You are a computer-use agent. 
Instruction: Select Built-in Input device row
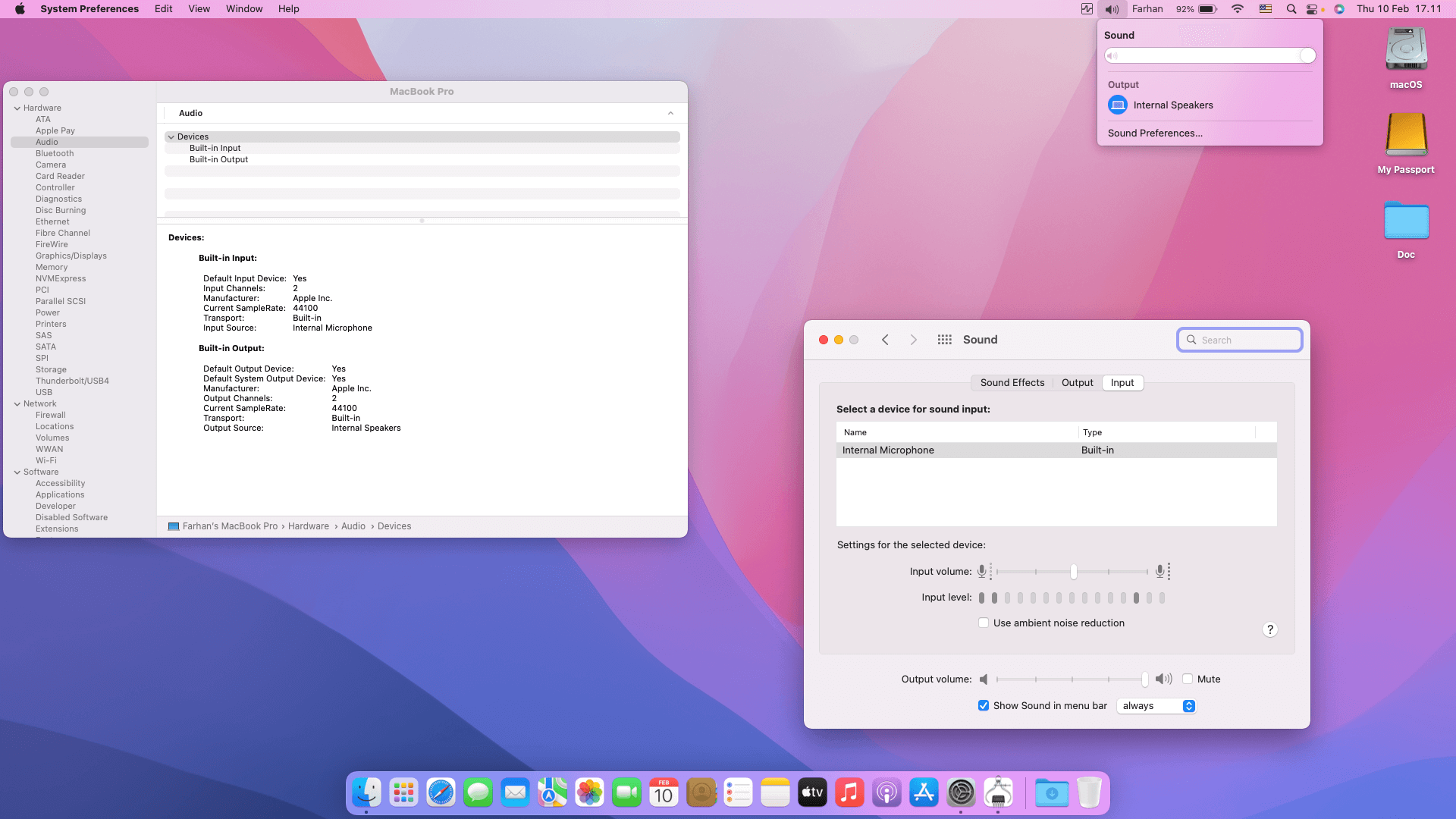pos(422,149)
